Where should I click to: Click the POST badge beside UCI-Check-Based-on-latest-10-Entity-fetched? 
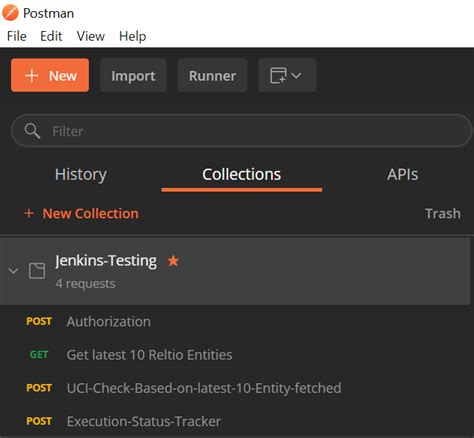point(39,388)
